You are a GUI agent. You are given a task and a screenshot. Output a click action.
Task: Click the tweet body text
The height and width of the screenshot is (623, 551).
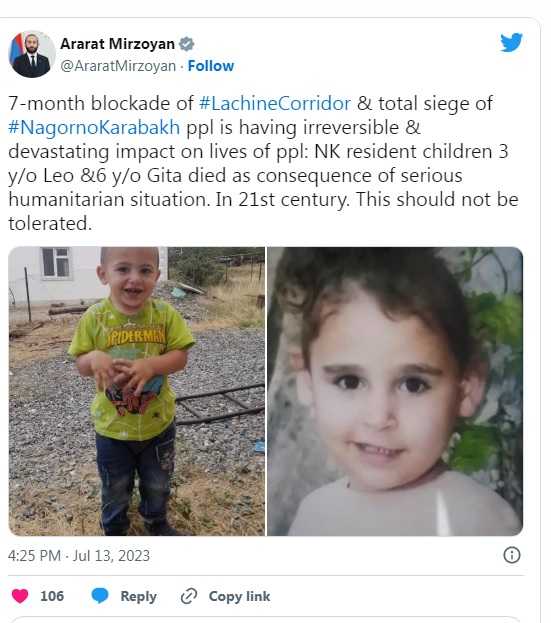[x=263, y=163]
